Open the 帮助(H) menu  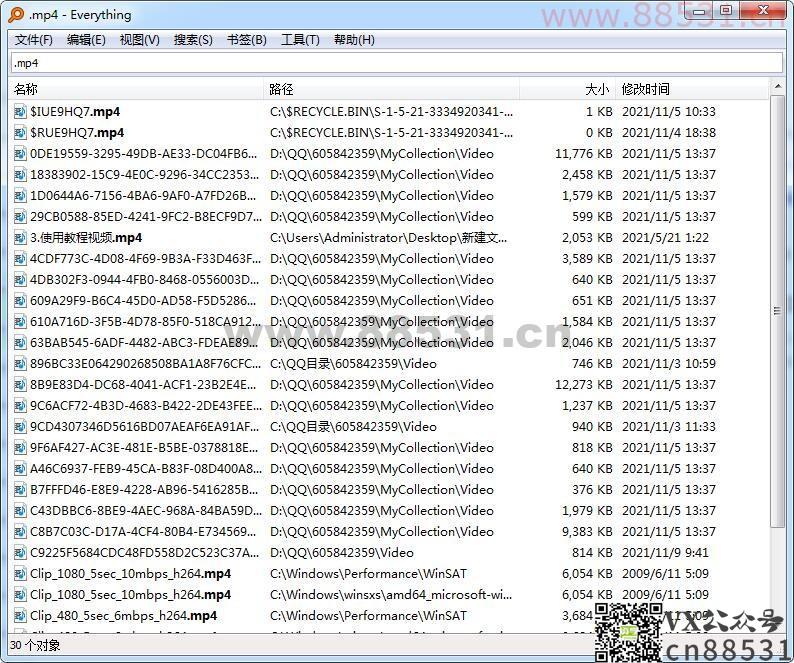click(x=354, y=40)
